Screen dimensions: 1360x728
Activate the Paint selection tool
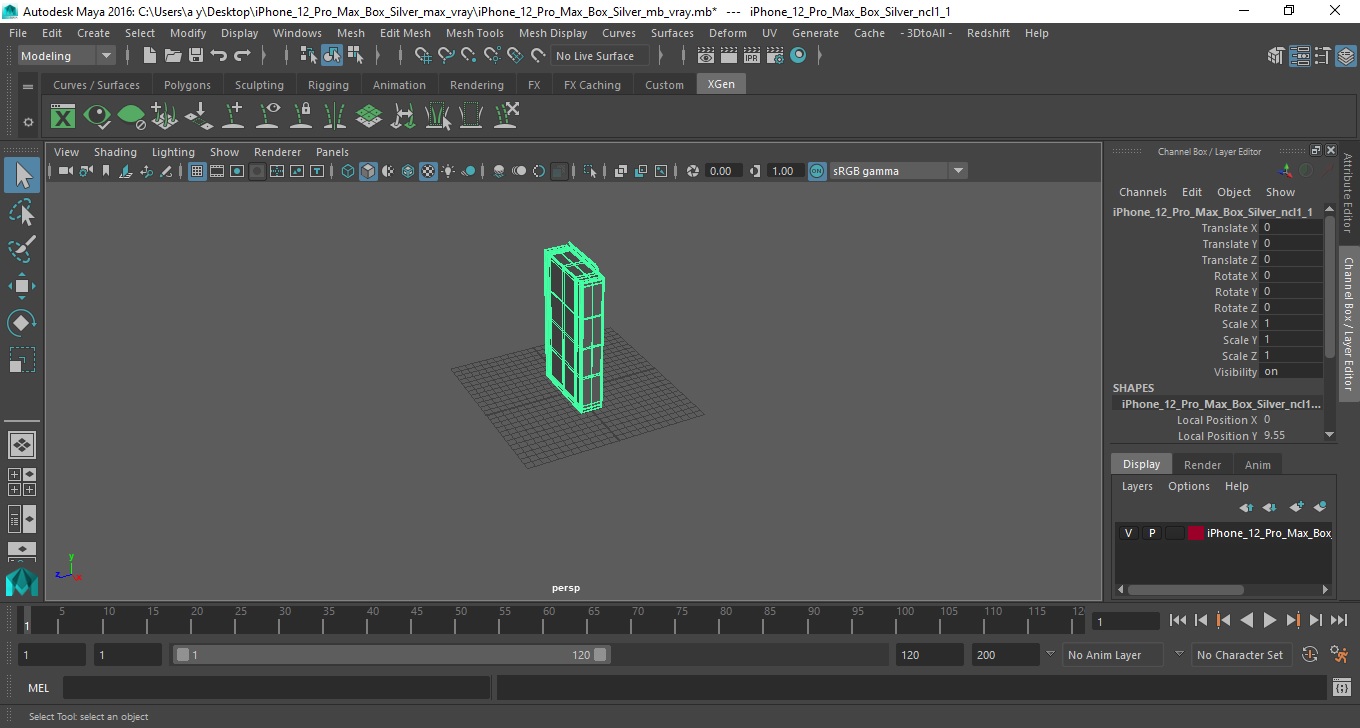(x=22, y=249)
